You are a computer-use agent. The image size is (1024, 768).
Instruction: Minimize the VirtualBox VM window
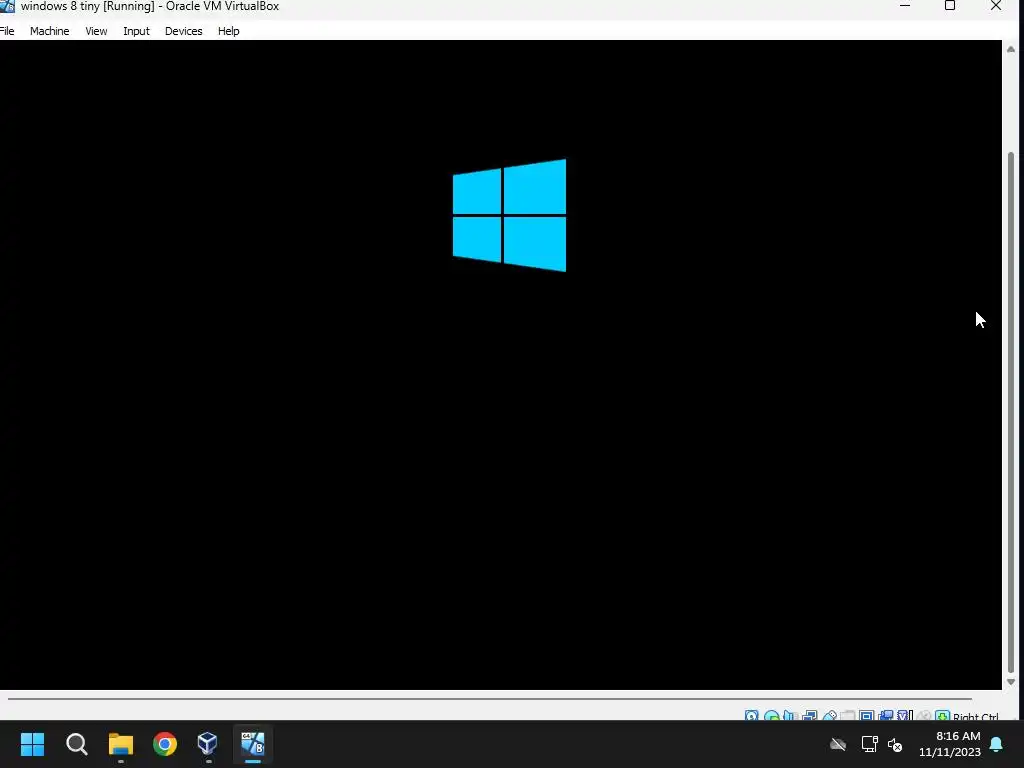[905, 6]
